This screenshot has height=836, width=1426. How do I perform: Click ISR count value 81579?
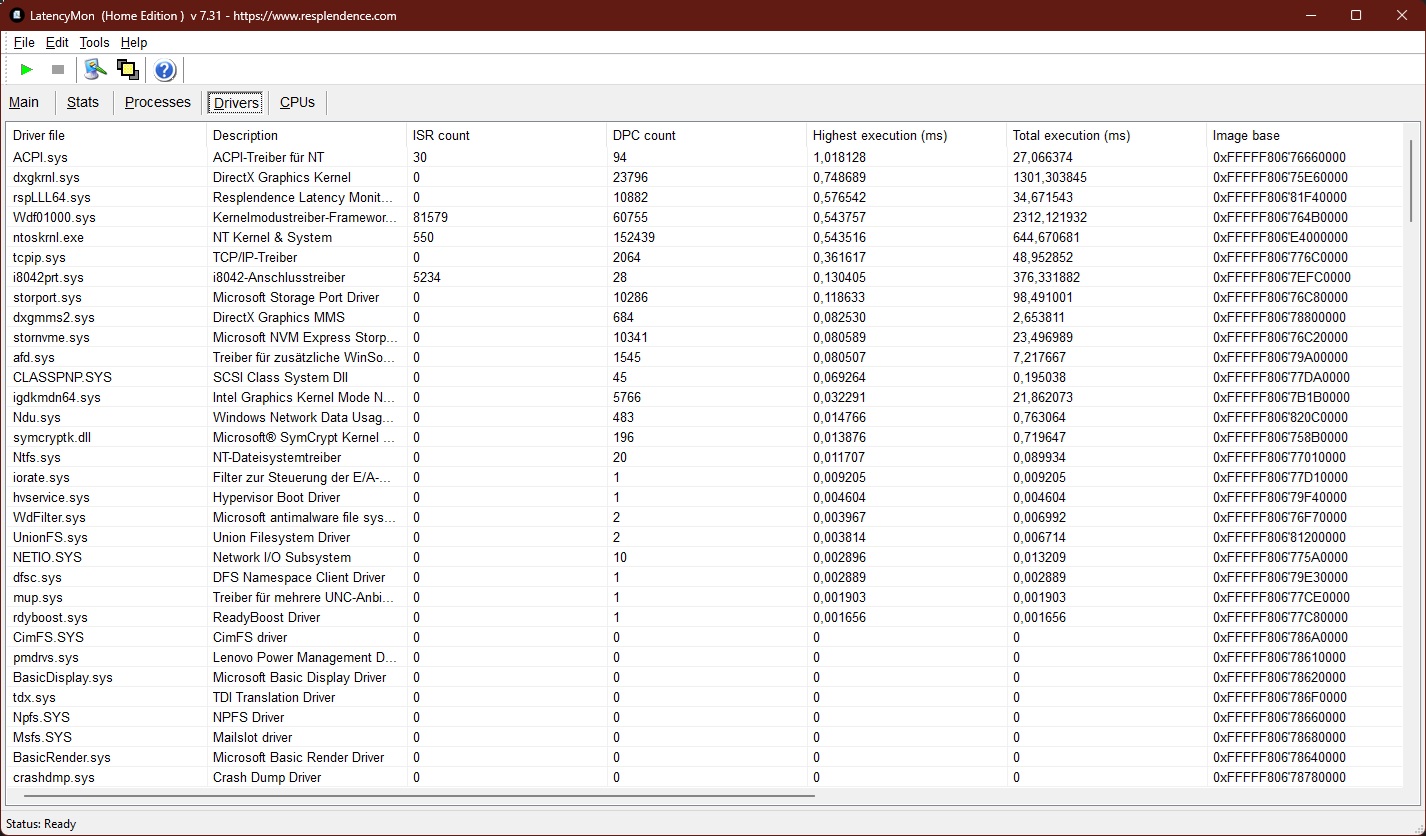[430, 217]
